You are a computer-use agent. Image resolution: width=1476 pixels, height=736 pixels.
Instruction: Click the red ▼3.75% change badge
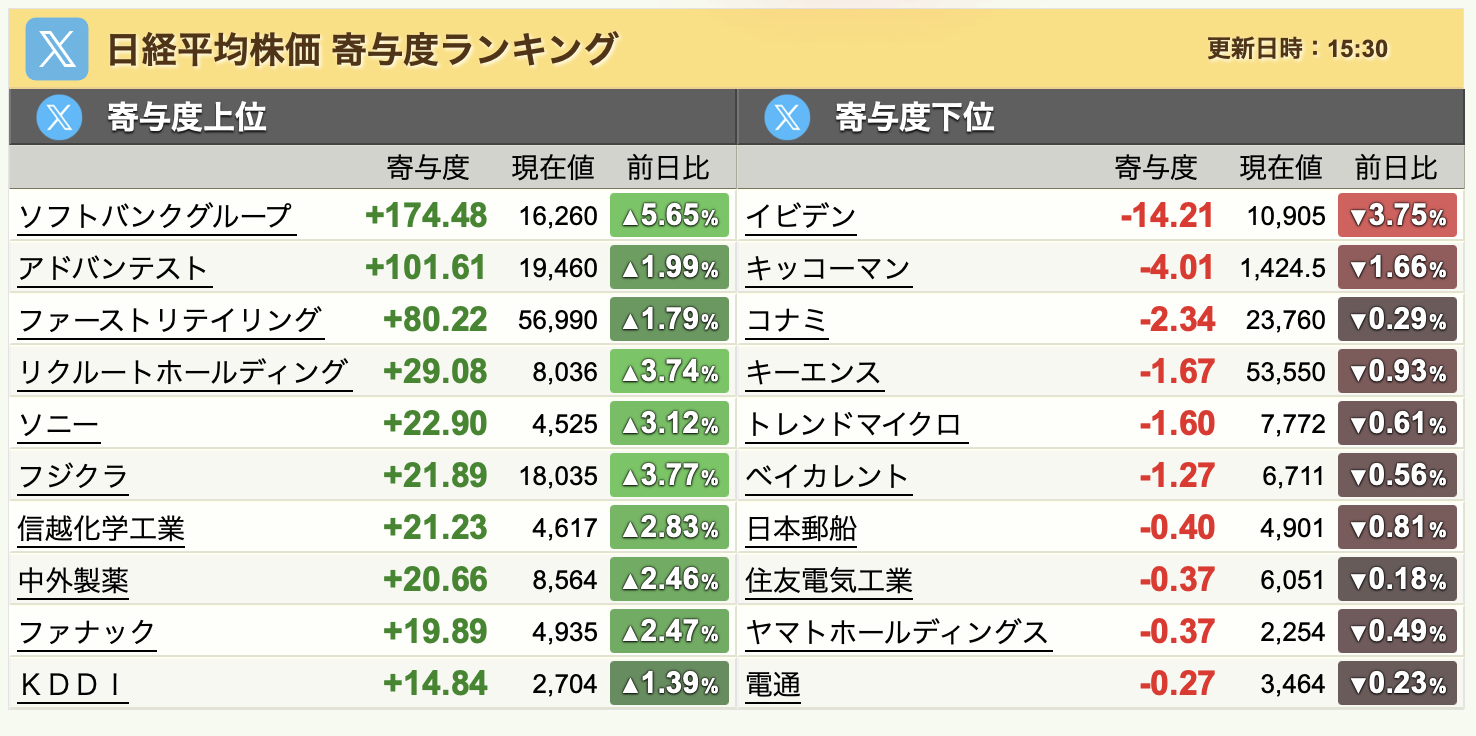click(x=1397, y=216)
